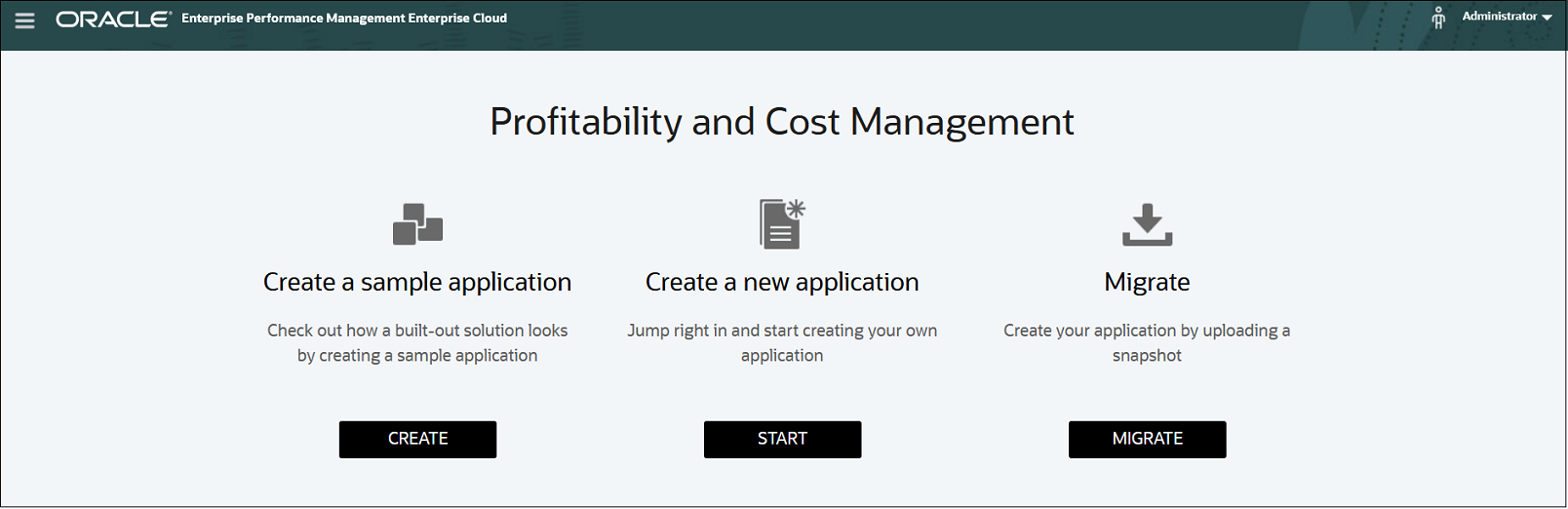Click the MIGRATE button
Image resolution: width=1568 pixels, height=509 pixels.
(x=1148, y=439)
